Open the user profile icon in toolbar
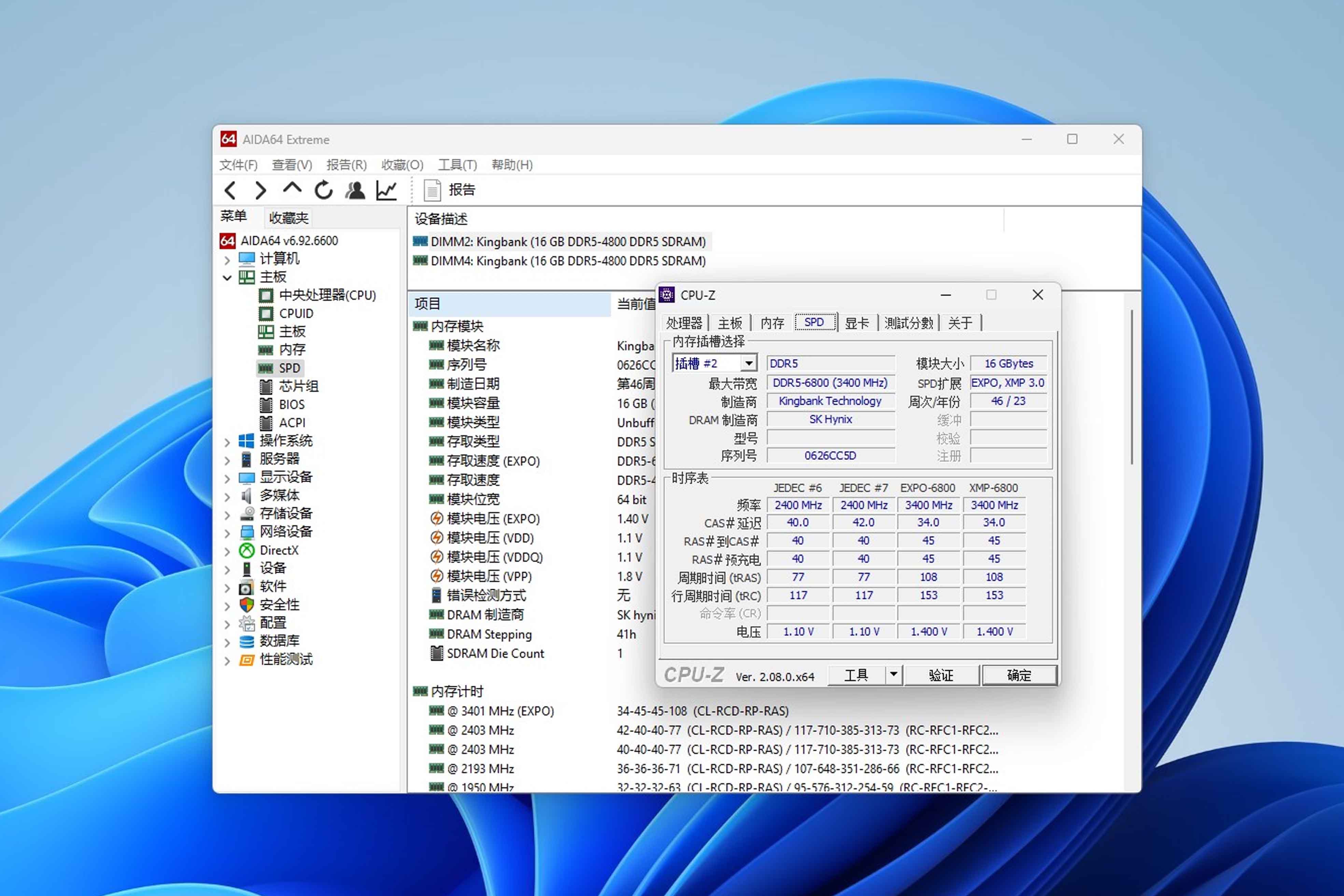The height and width of the screenshot is (896, 1344). point(355,190)
